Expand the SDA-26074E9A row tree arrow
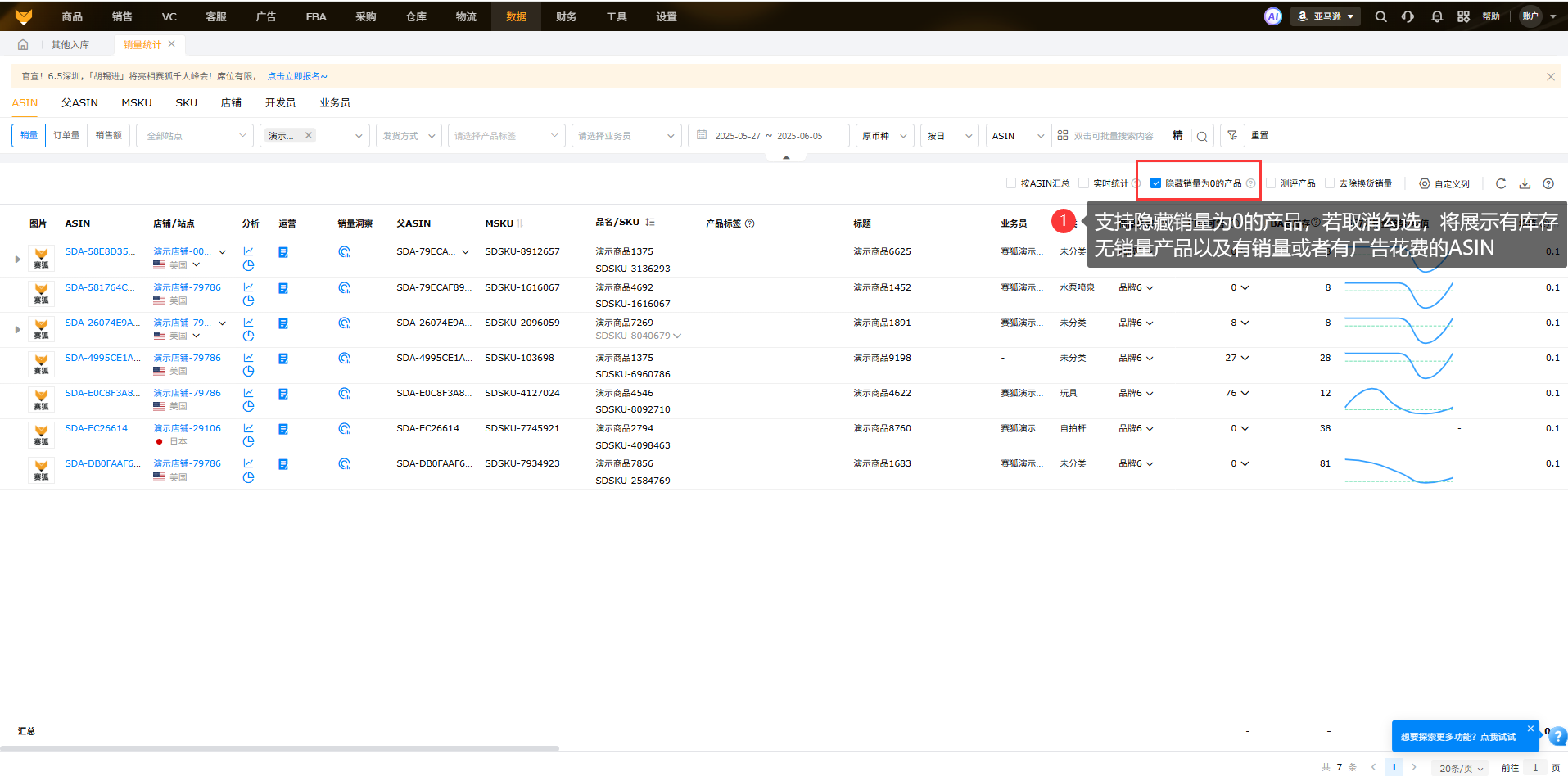This screenshot has width=1568, height=781. tap(18, 330)
